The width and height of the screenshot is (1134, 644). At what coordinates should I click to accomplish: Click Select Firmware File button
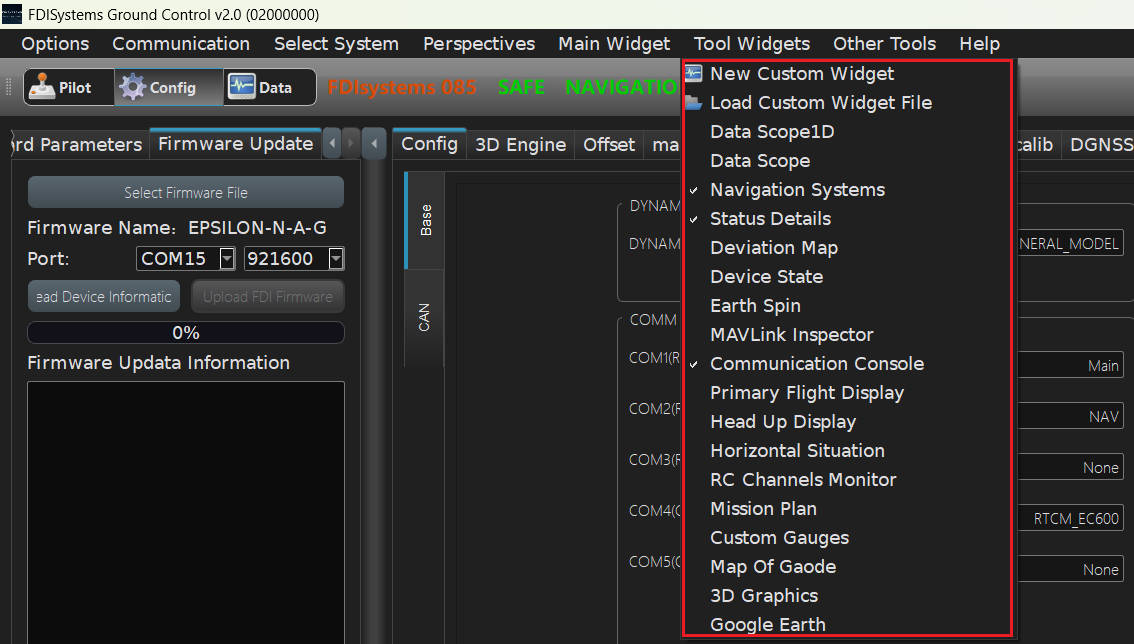(186, 192)
